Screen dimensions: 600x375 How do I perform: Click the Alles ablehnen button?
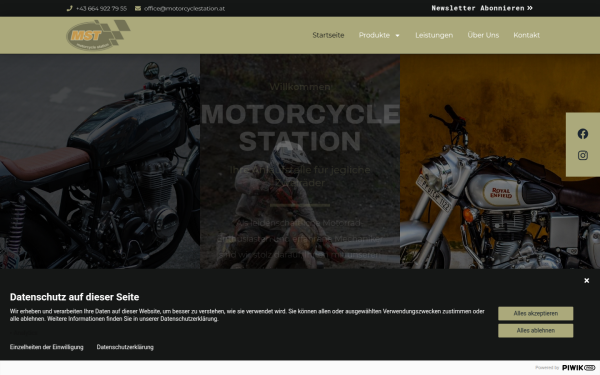click(x=536, y=331)
